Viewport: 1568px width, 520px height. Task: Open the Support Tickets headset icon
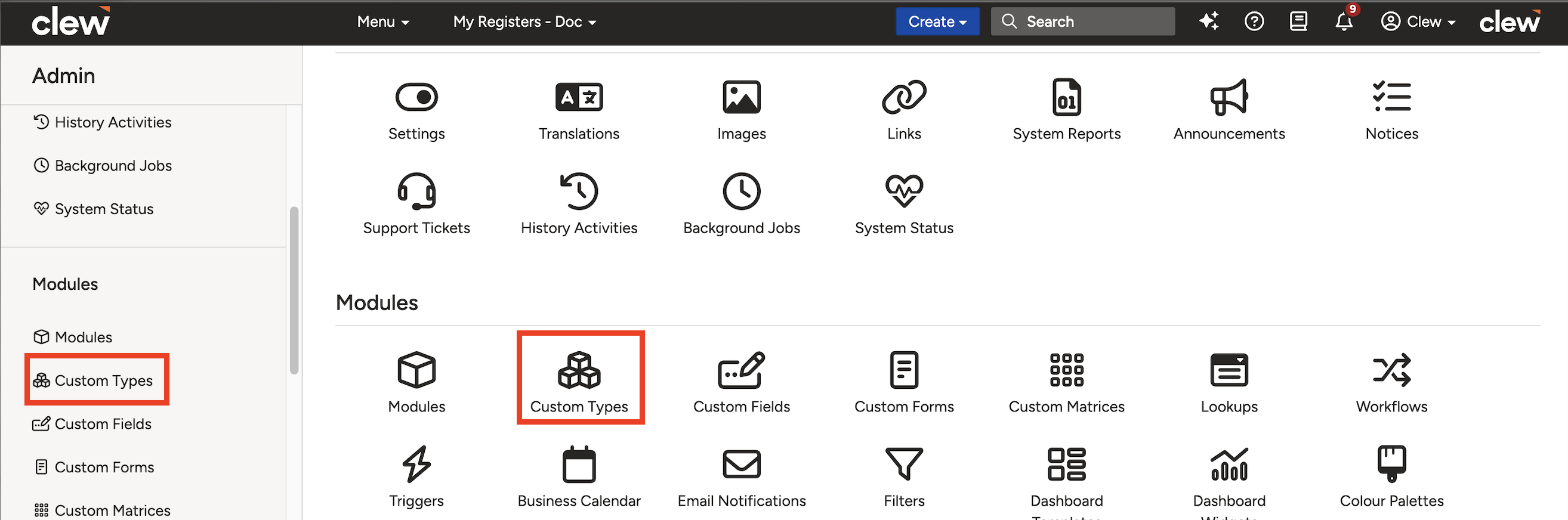tap(416, 191)
